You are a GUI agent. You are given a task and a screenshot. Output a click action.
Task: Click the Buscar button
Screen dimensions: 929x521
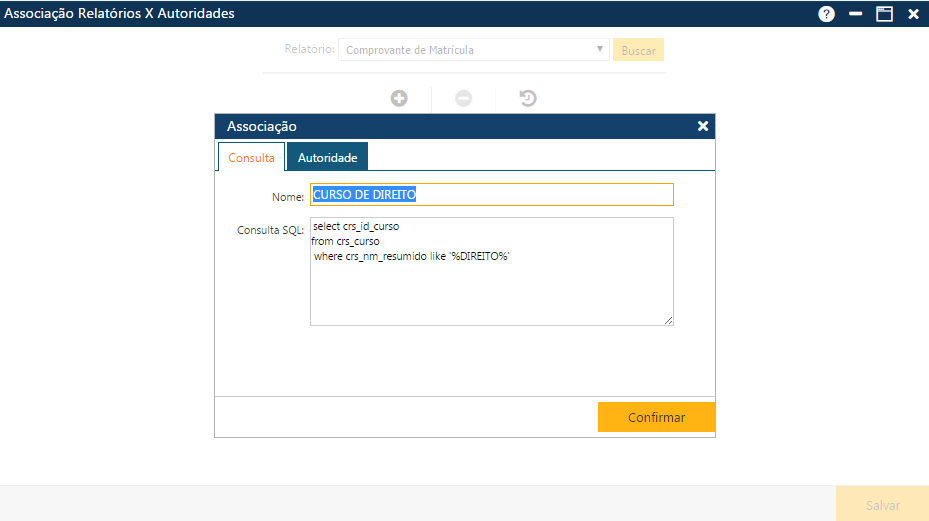(x=637, y=50)
